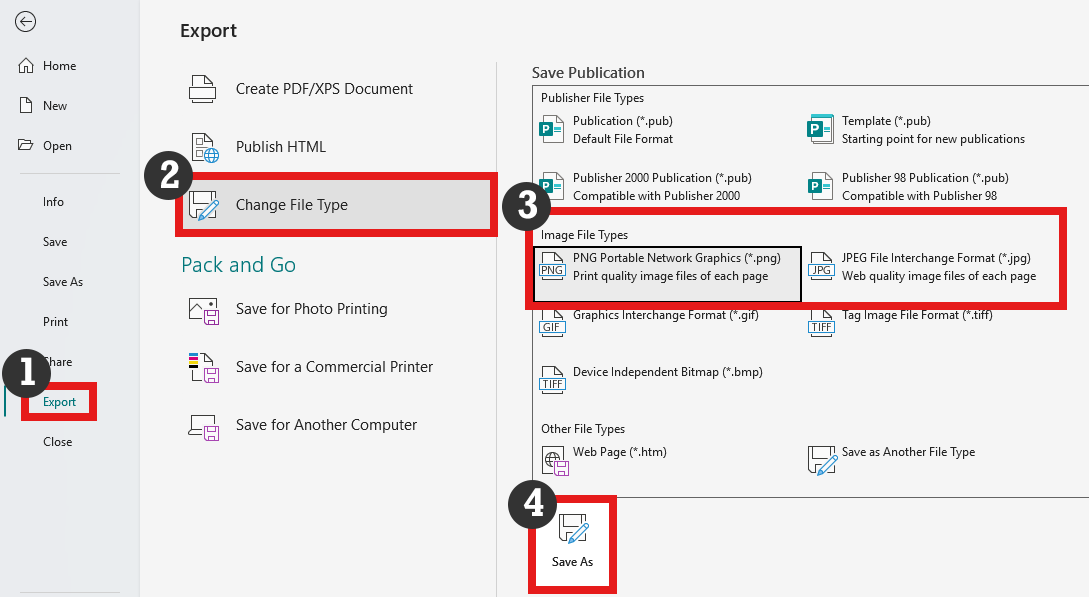Click the Save As button icon
The width and height of the screenshot is (1089, 597).
coord(573,529)
